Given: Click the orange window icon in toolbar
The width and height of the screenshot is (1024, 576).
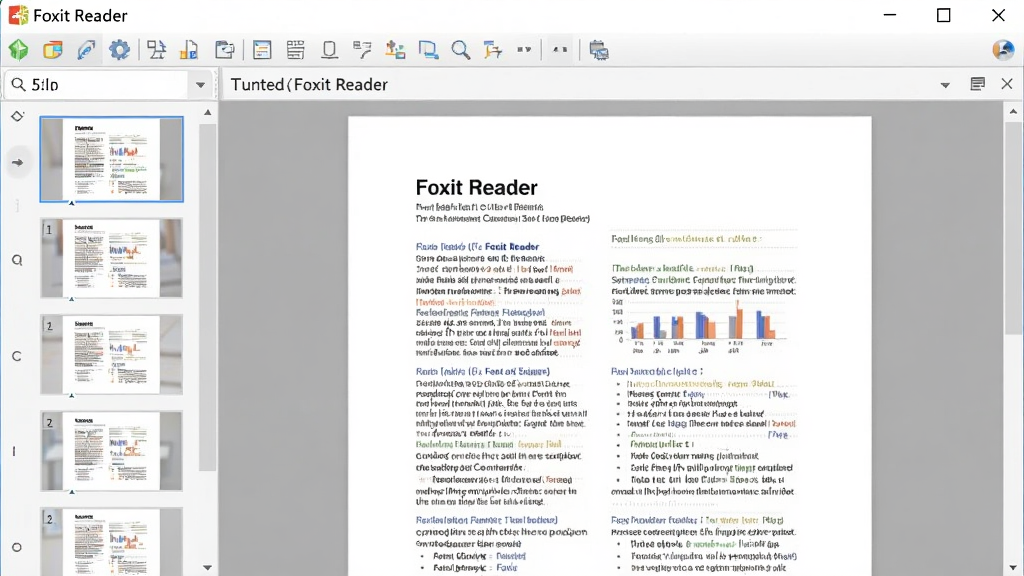Looking at the screenshot, I should click(53, 50).
